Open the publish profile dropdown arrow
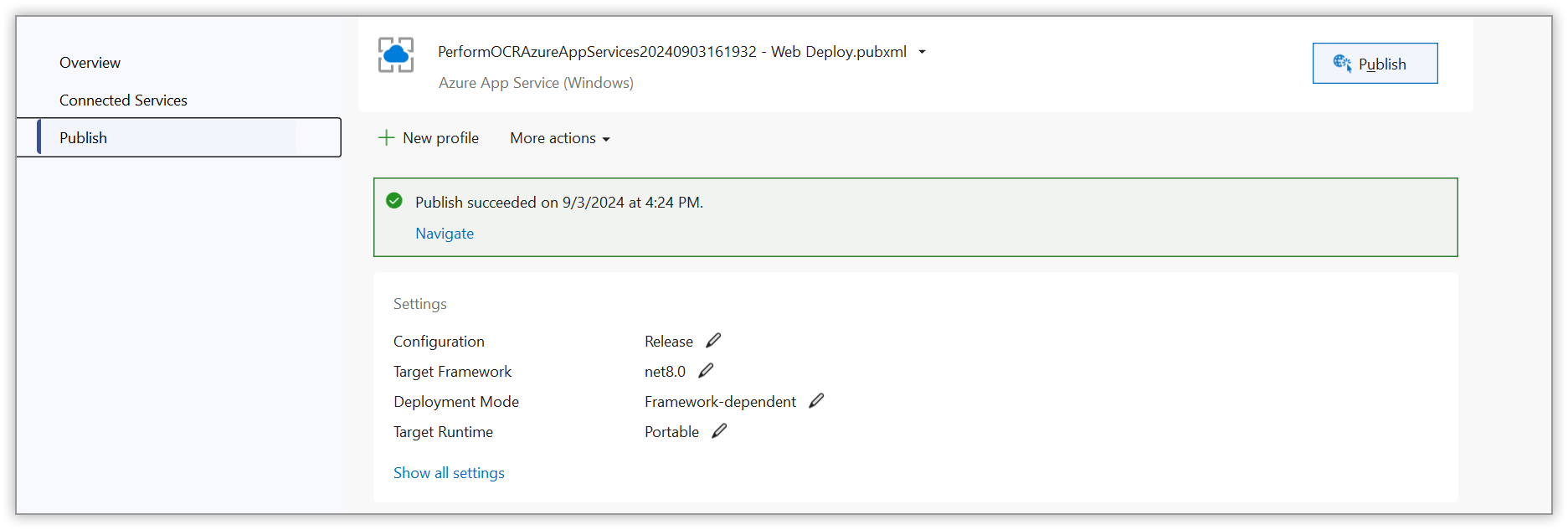 tap(921, 52)
